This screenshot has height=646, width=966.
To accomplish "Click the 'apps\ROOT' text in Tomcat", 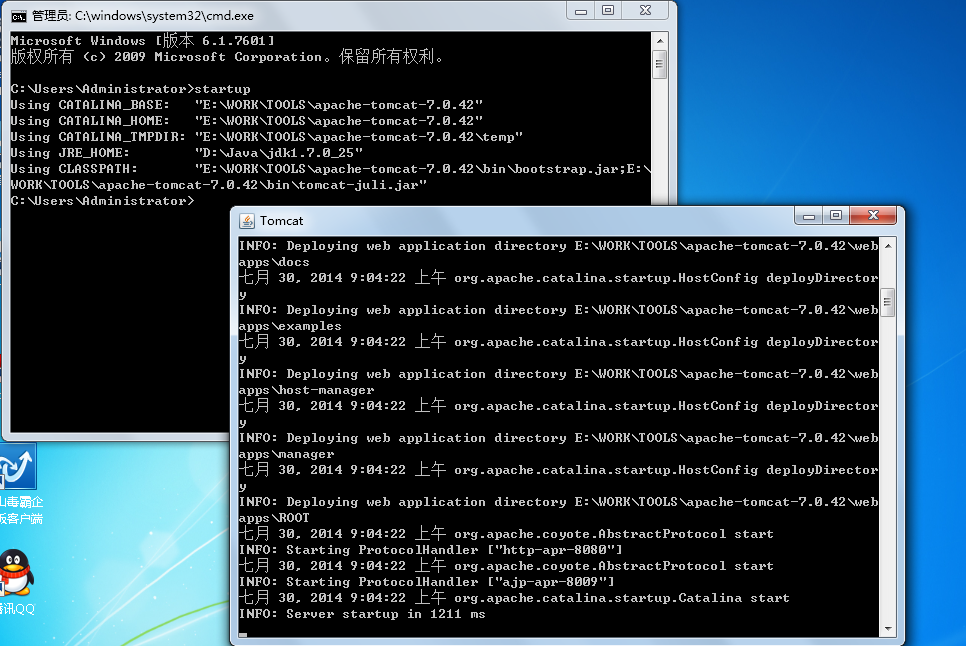I will pos(274,519).
